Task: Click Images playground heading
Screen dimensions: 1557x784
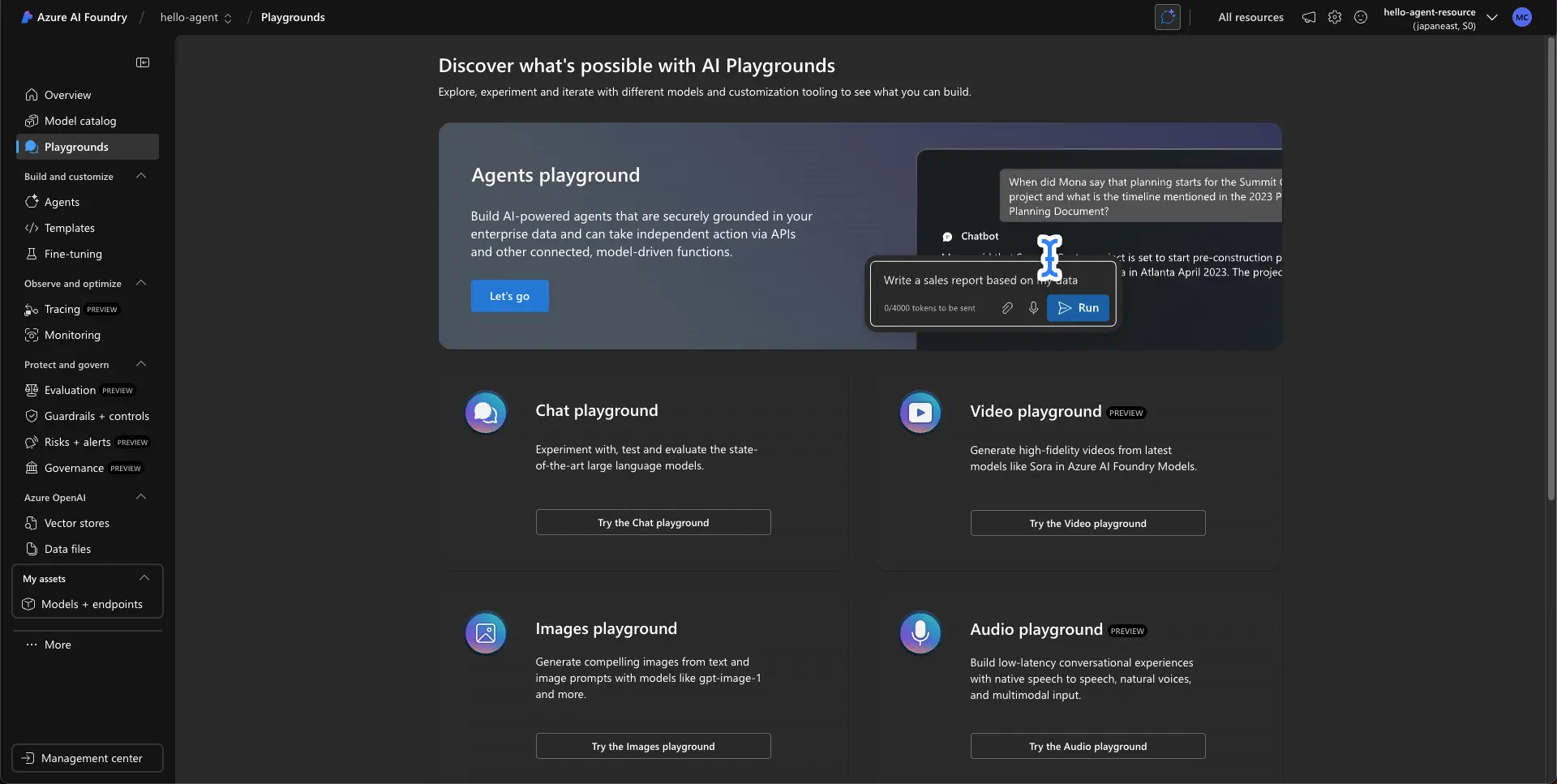Action: coord(606,629)
